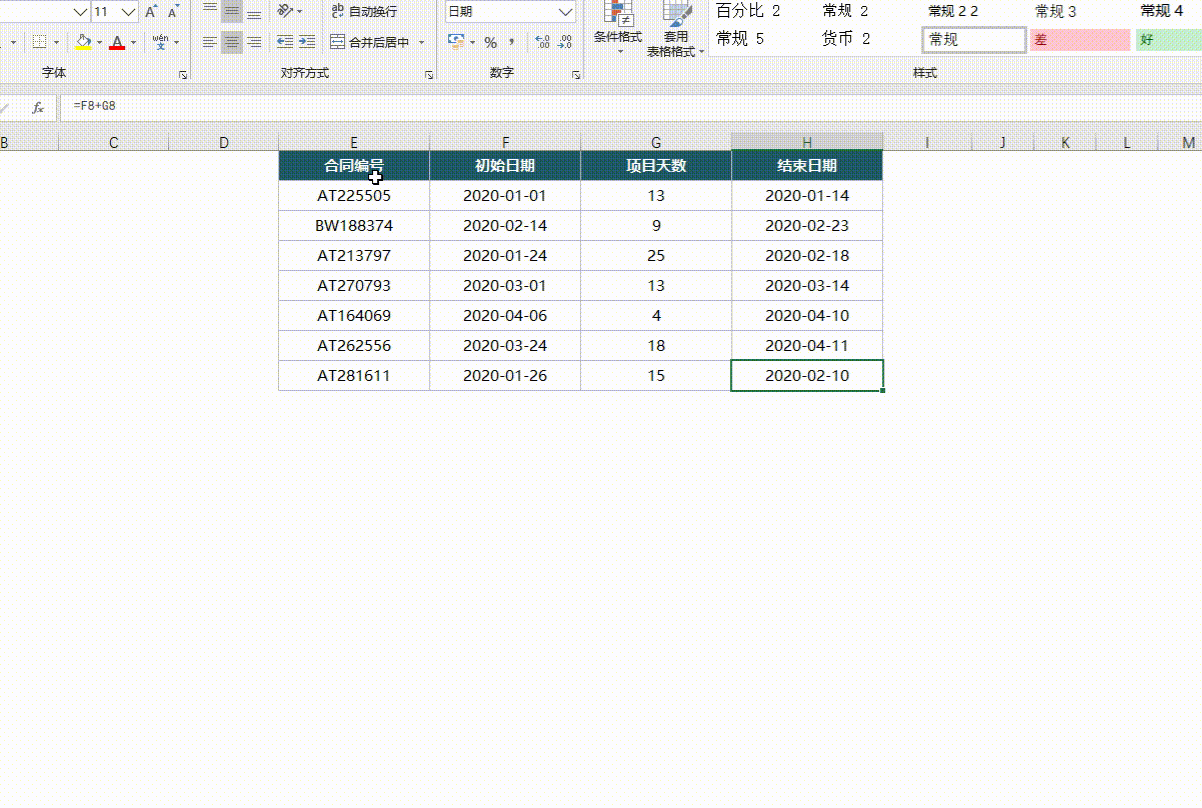Click the Comma Style icon
The width and height of the screenshot is (1202, 808).
point(512,42)
